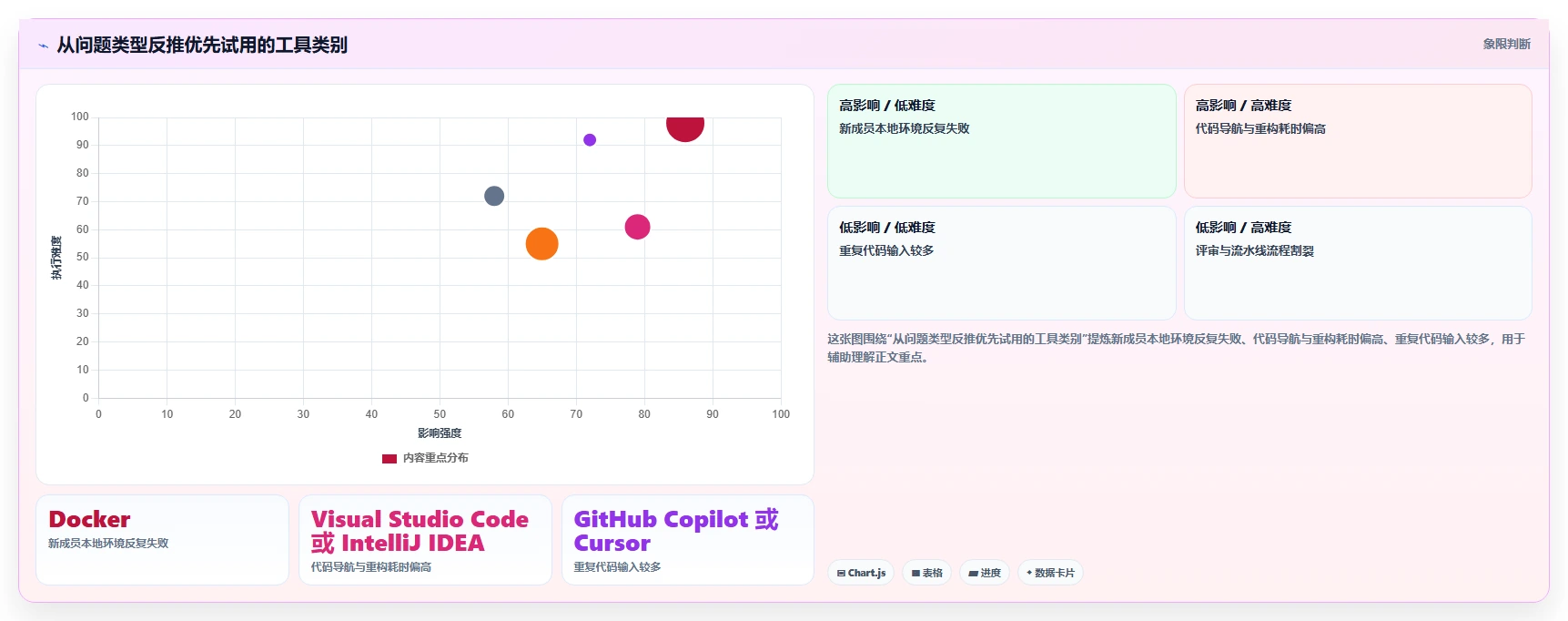This screenshot has width=1568, height=621.
Task: Click the 执行难度 y-axis label
Action: (56, 258)
